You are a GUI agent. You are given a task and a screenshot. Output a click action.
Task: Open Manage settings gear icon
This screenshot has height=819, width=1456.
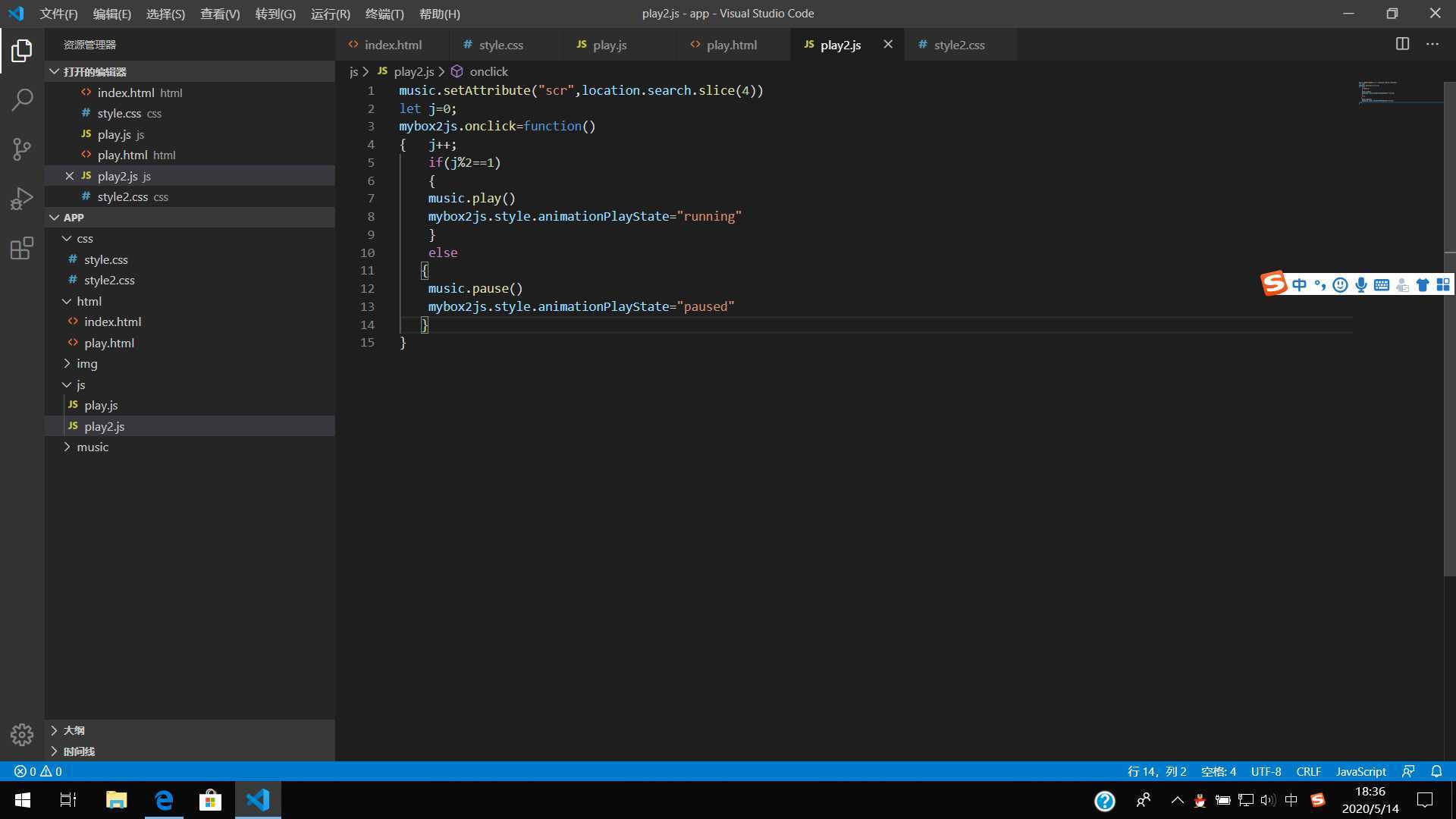coord(22,734)
